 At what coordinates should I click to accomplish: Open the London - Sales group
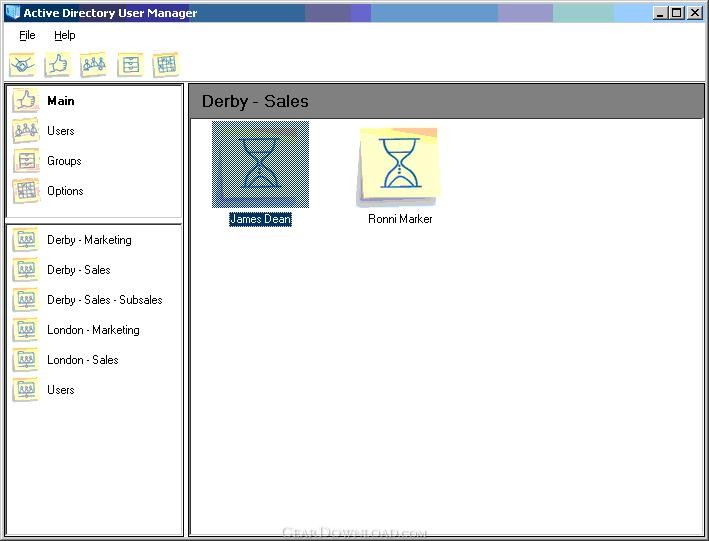83,360
